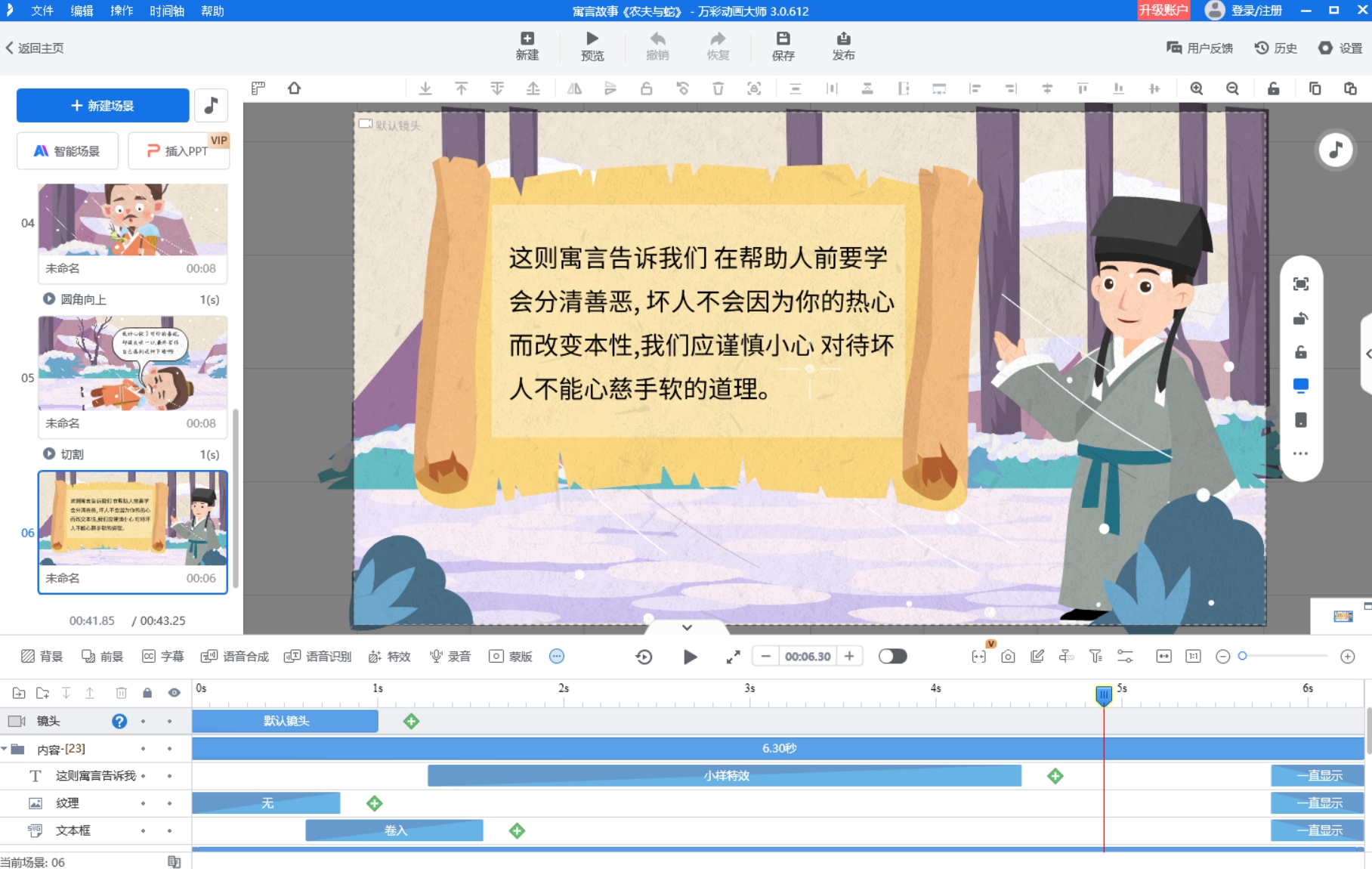The width and height of the screenshot is (1372, 869).
Task: Toggle the lock icon in the timeline header
Action: click(147, 693)
